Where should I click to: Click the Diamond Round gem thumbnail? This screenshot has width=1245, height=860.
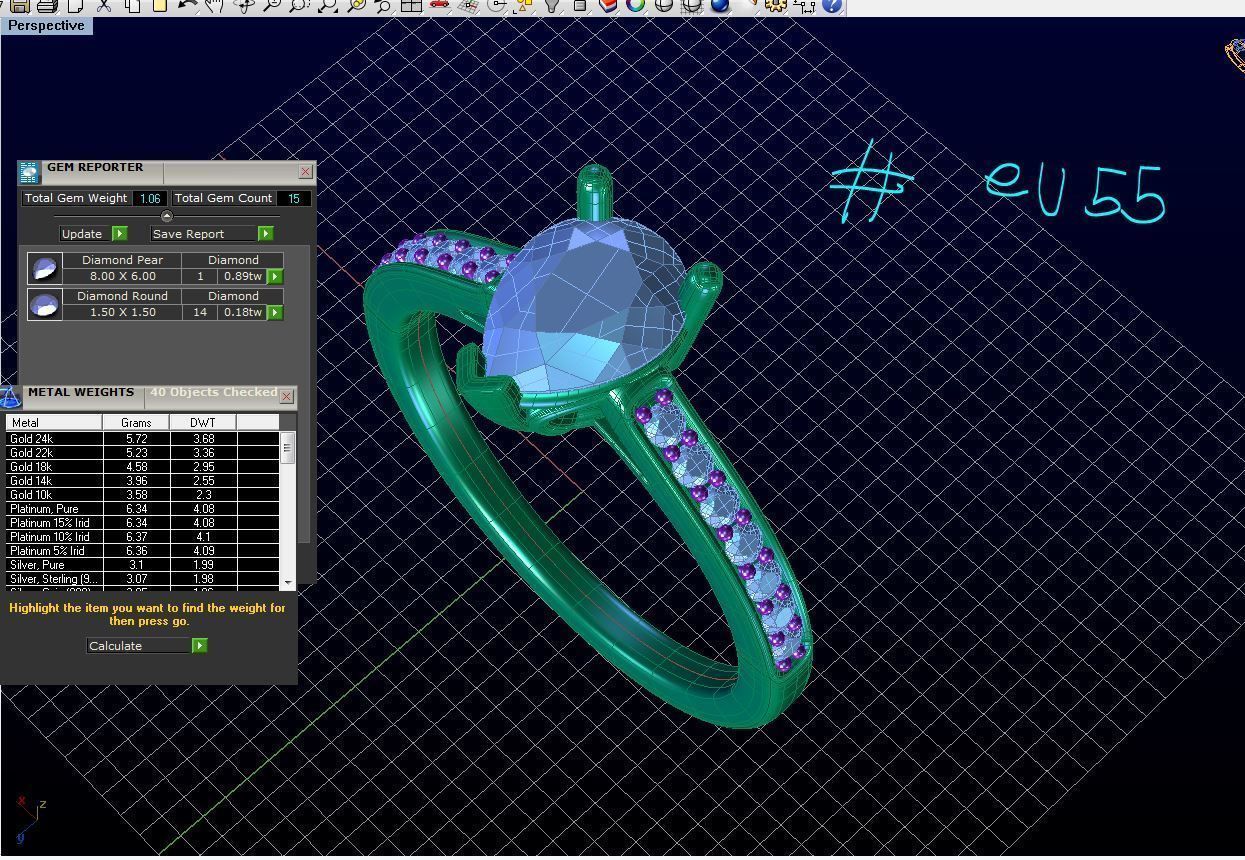44,304
